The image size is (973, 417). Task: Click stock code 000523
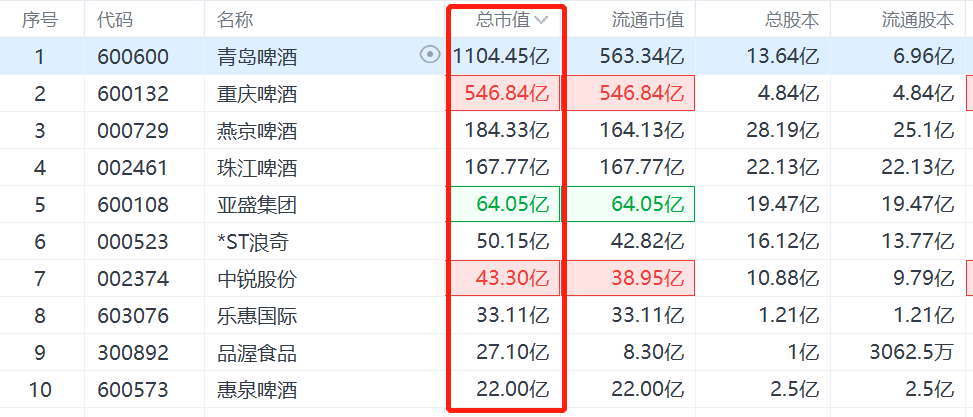[133, 242]
